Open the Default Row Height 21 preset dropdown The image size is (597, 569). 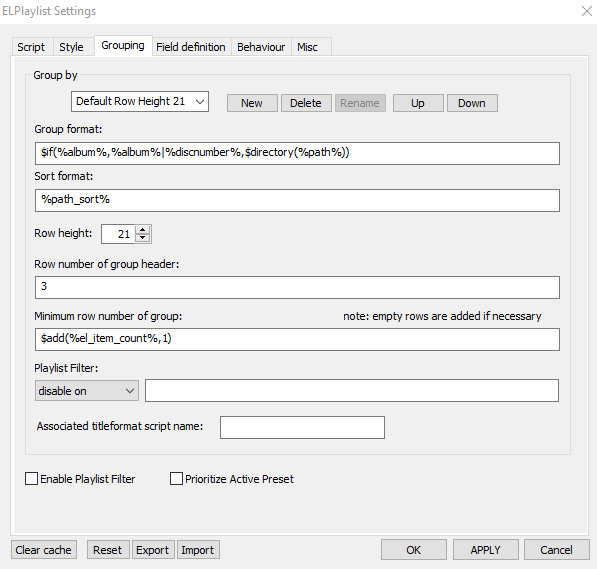tap(140, 101)
